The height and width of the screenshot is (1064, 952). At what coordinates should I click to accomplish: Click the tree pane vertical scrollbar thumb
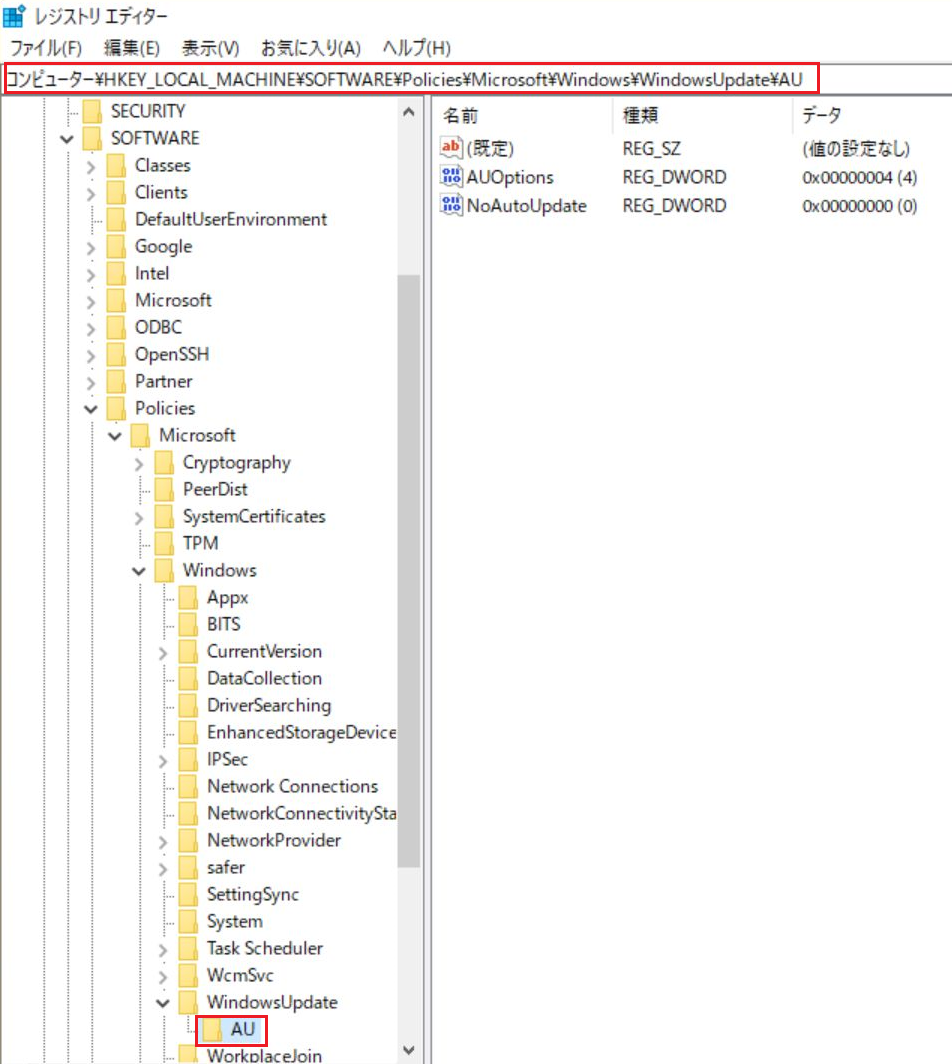tap(408, 571)
